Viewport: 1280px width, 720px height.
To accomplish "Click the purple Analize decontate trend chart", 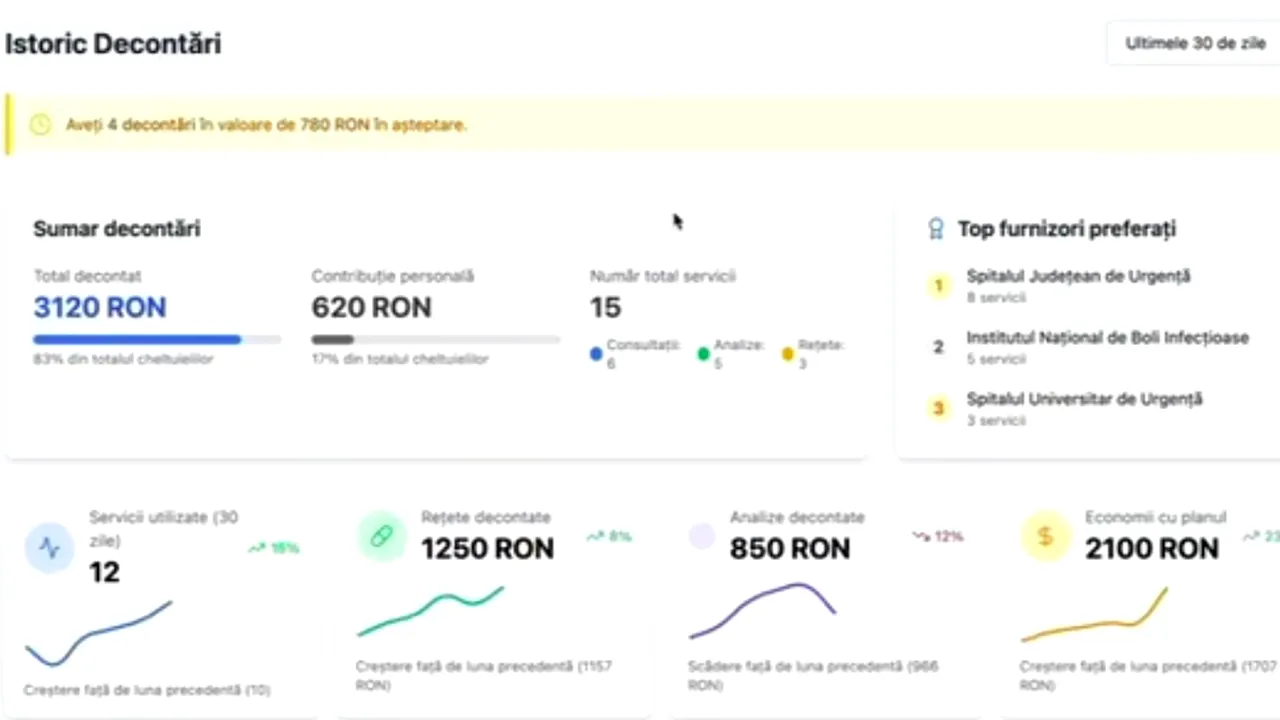I will (762, 610).
